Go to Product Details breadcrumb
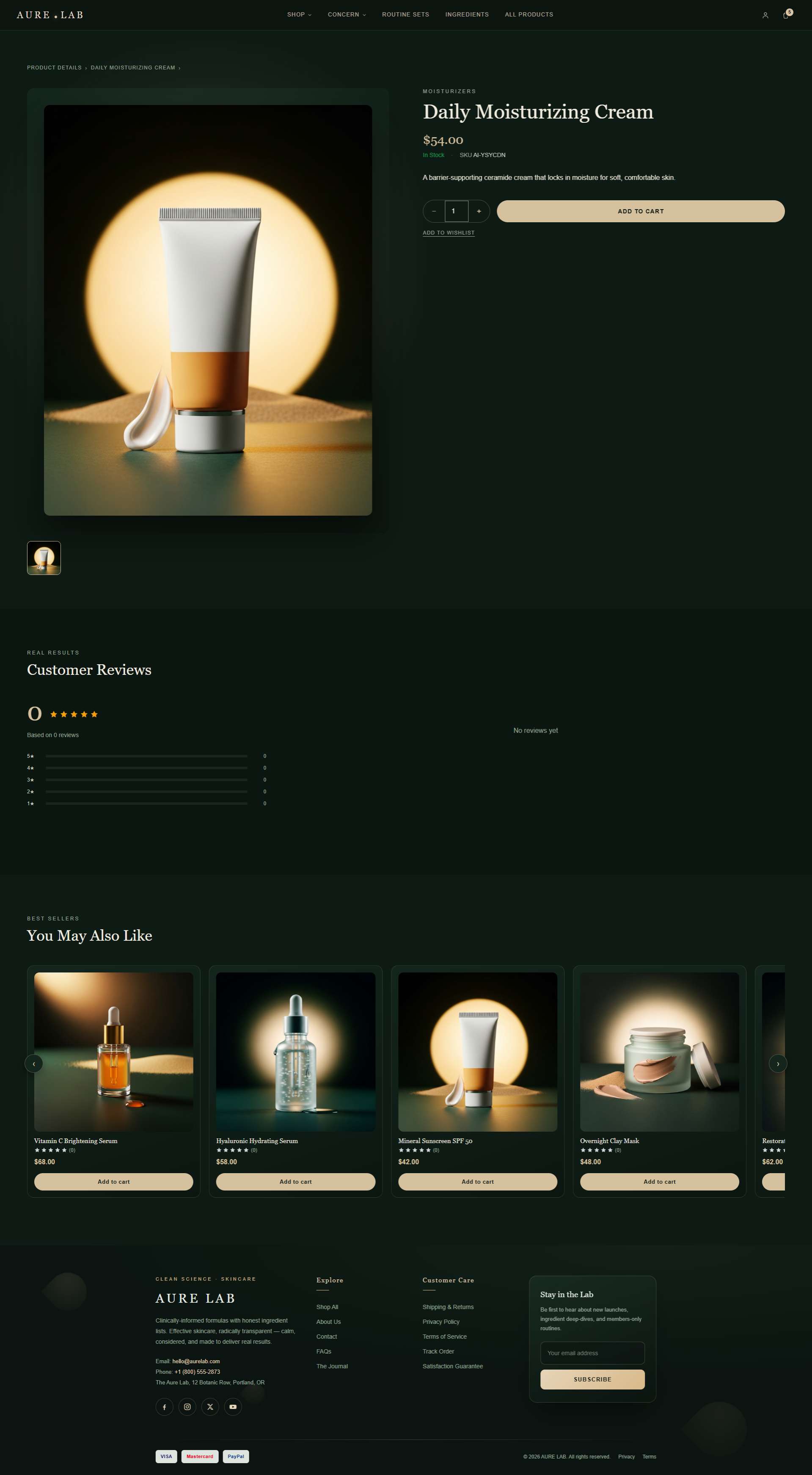The width and height of the screenshot is (812, 1475). tap(54, 68)
